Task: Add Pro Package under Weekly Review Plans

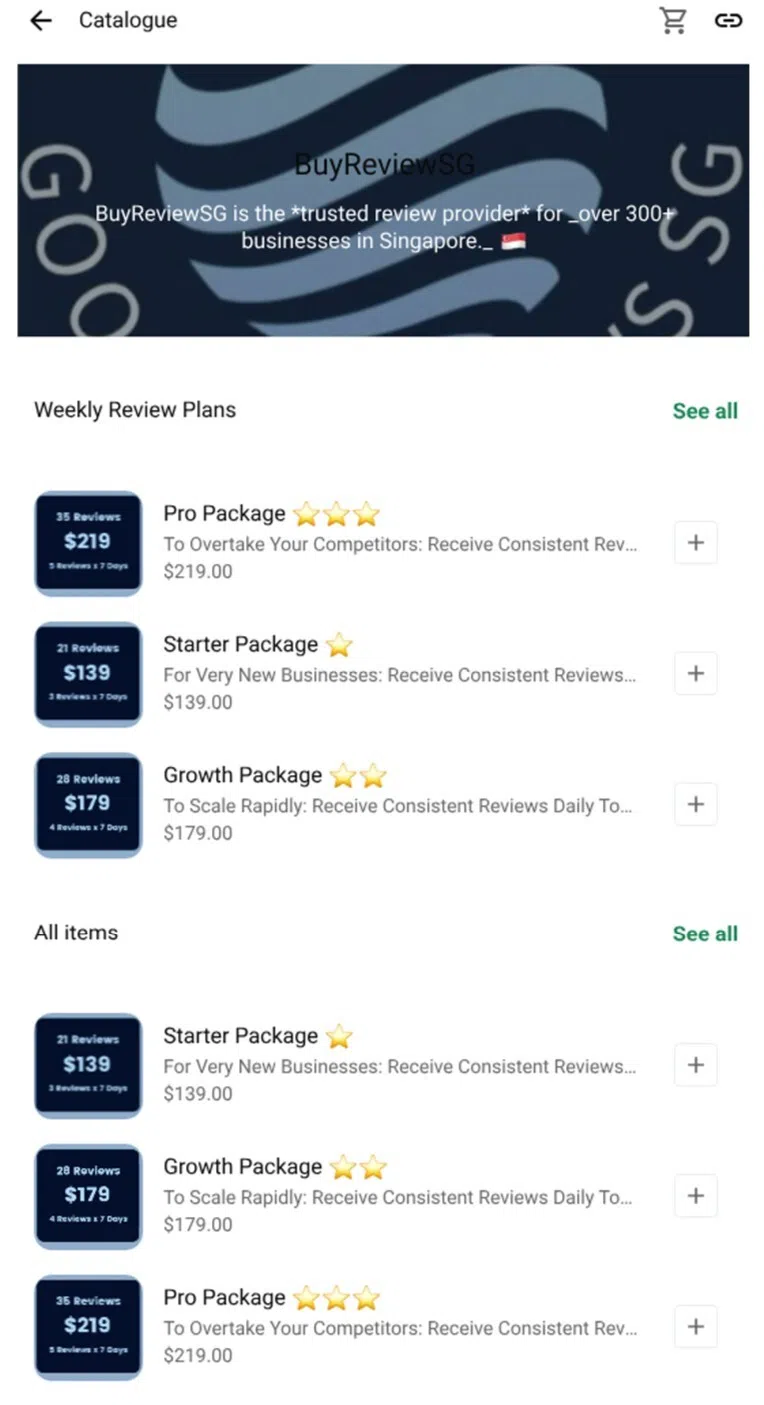Action: [696, 543]
